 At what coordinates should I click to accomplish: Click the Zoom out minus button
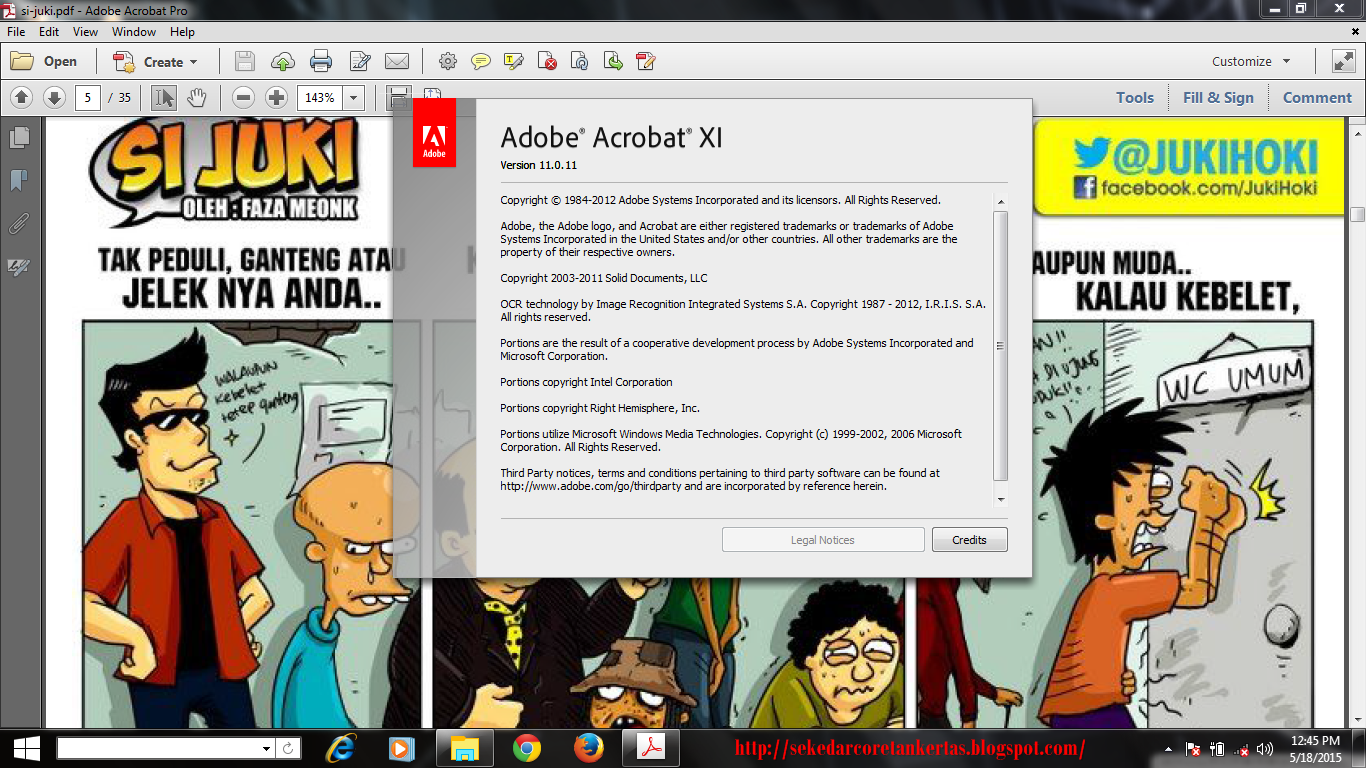243,97
